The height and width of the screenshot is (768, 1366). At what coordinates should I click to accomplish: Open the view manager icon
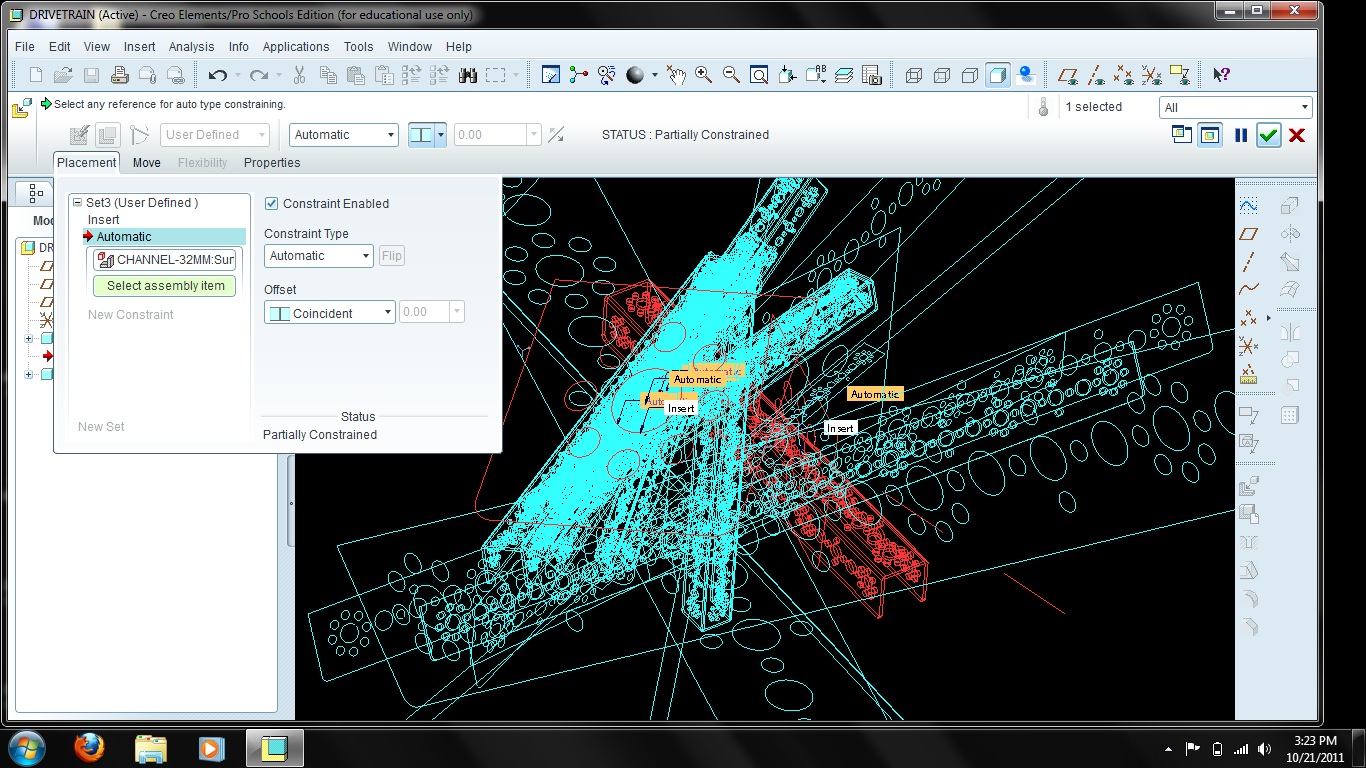pyautogui.click(x=872, y=75)
